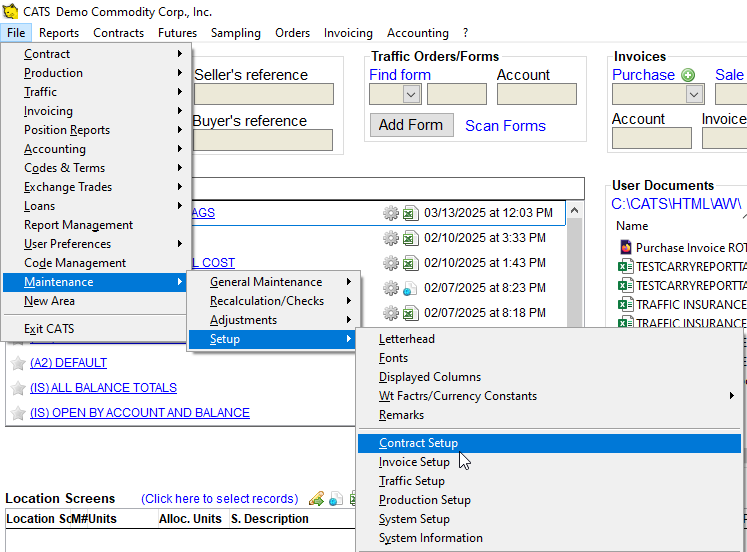Open the help '?' menu

click(465, 33)
